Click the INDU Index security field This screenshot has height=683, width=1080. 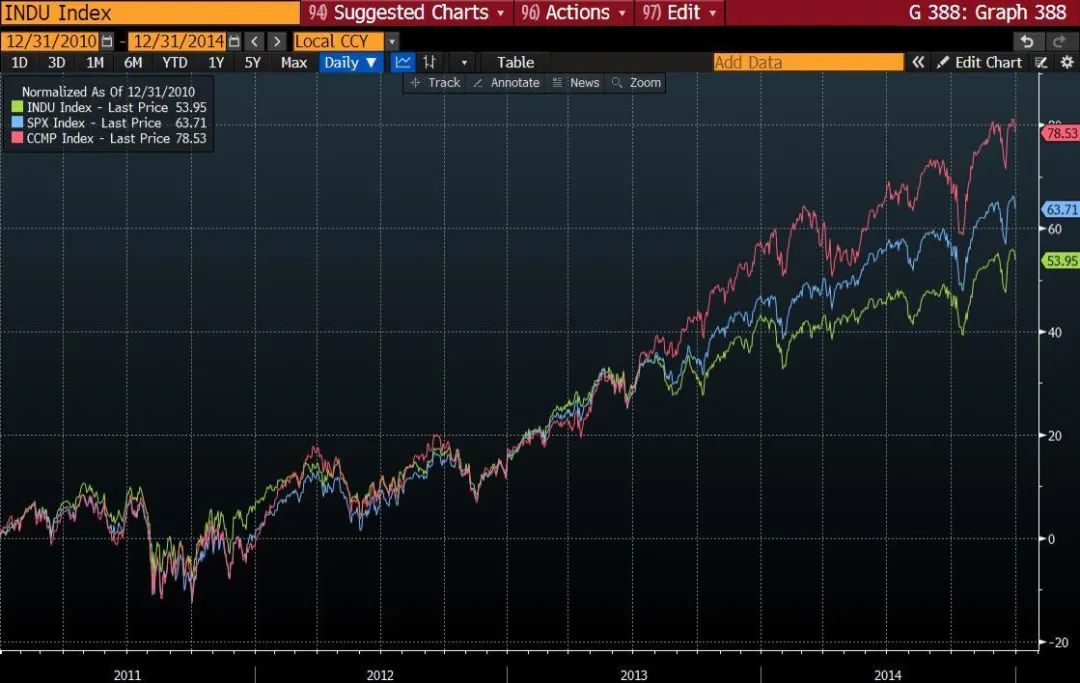tap(150, 12)
